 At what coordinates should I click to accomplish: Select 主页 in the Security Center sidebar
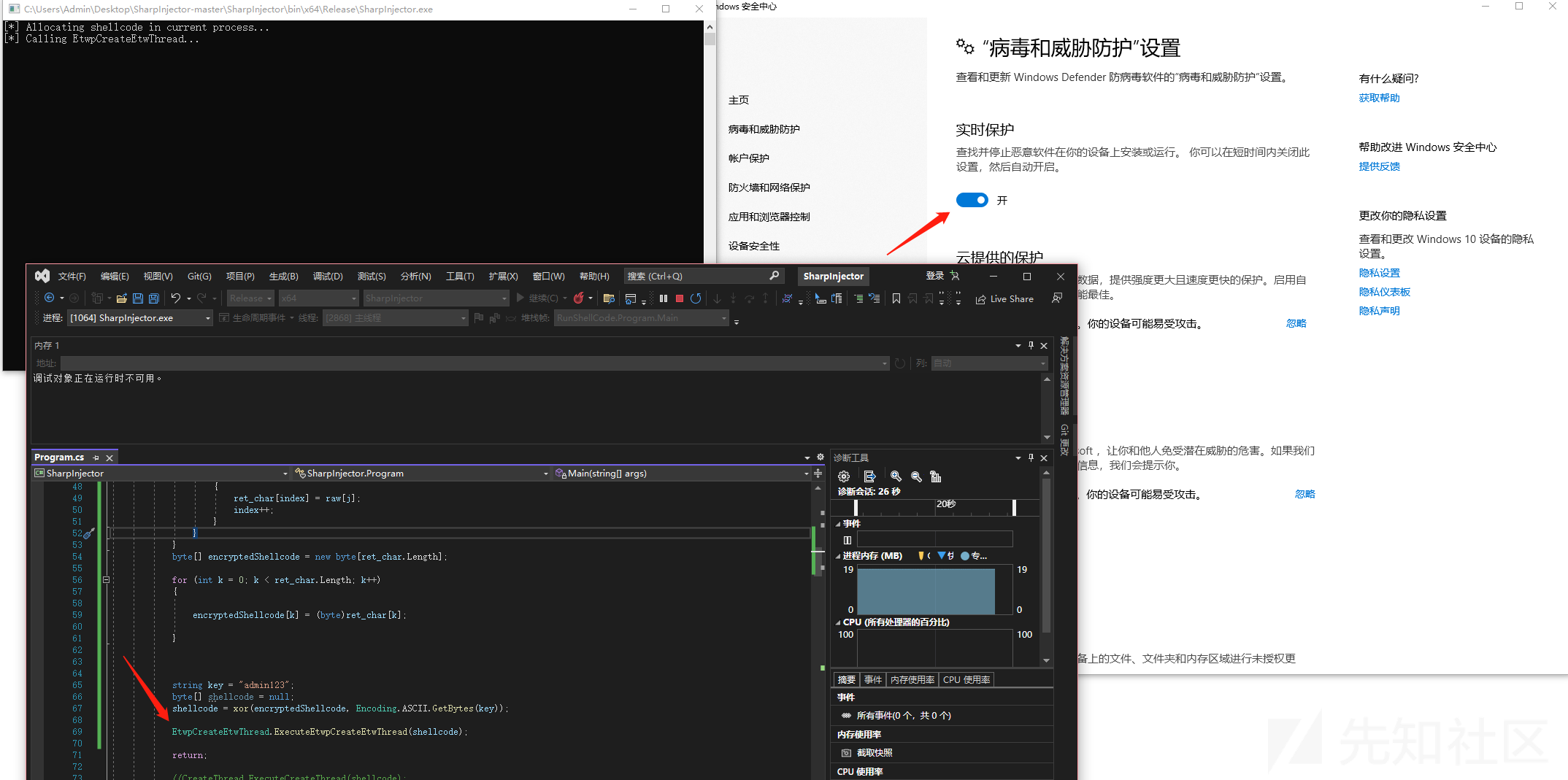[x=738, y=100]
